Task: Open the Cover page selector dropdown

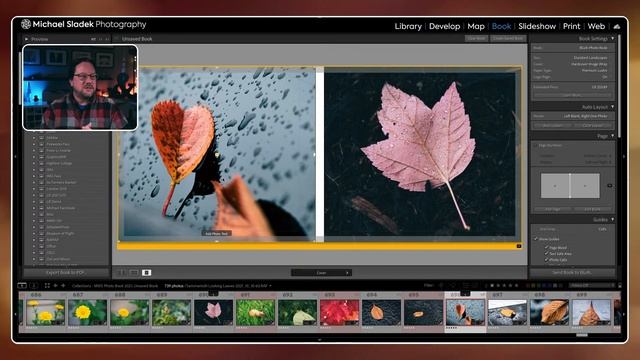Action: click(x=321, y=273)
